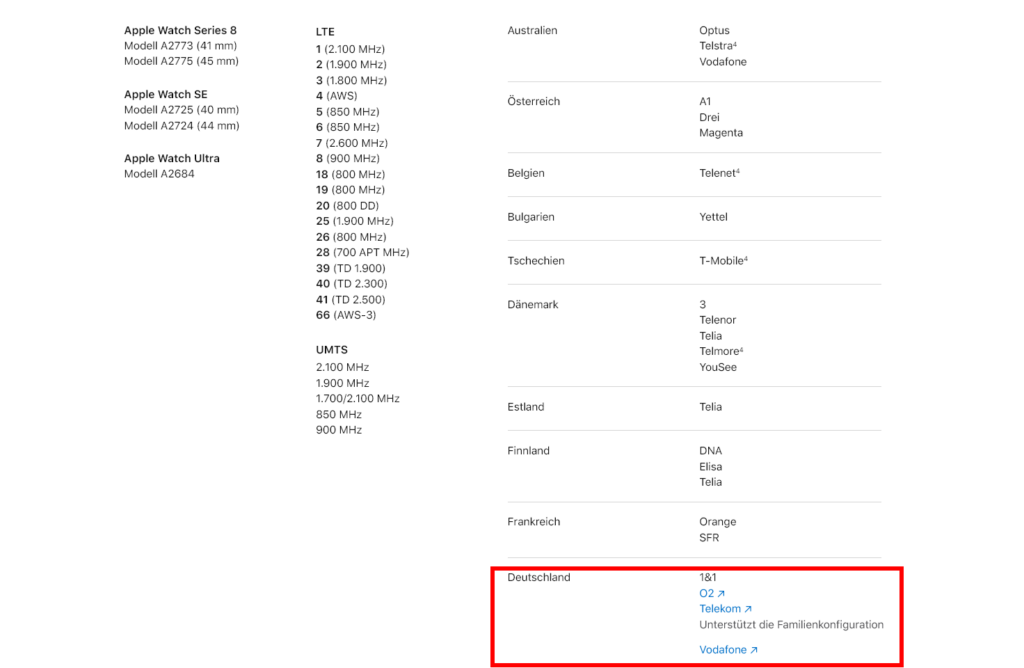
Task: Click Orange carrier under Frankreich
Action: (x=718, y=522)
